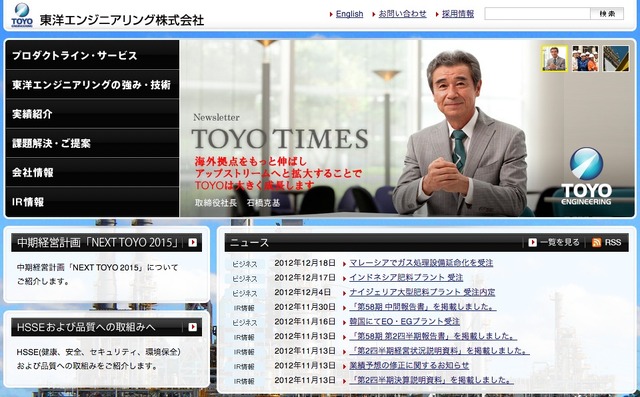Click the TOYO TIMES newsletter banner title
This screenshot has width=640, height=397.
pos(280,139)
